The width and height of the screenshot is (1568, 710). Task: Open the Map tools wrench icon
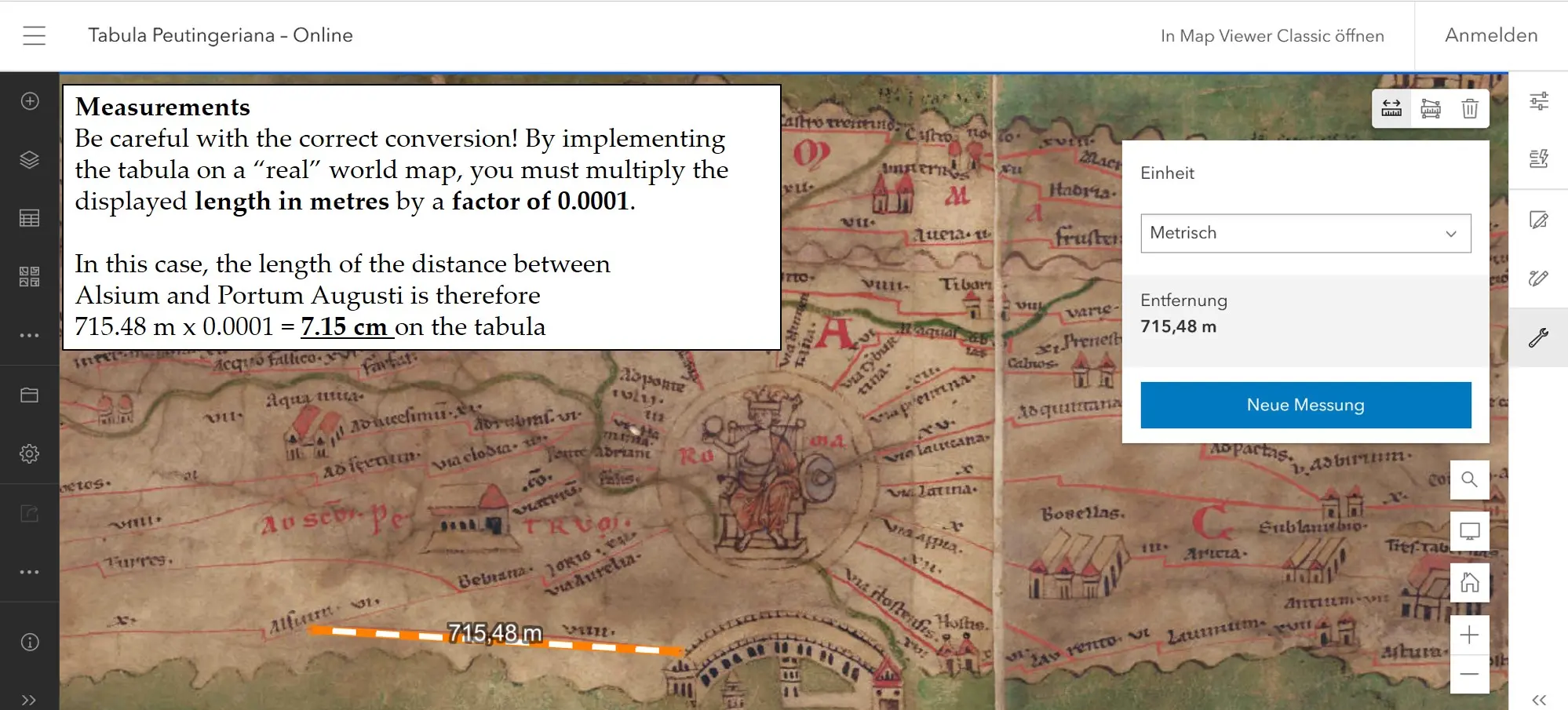pos(1539,337)
